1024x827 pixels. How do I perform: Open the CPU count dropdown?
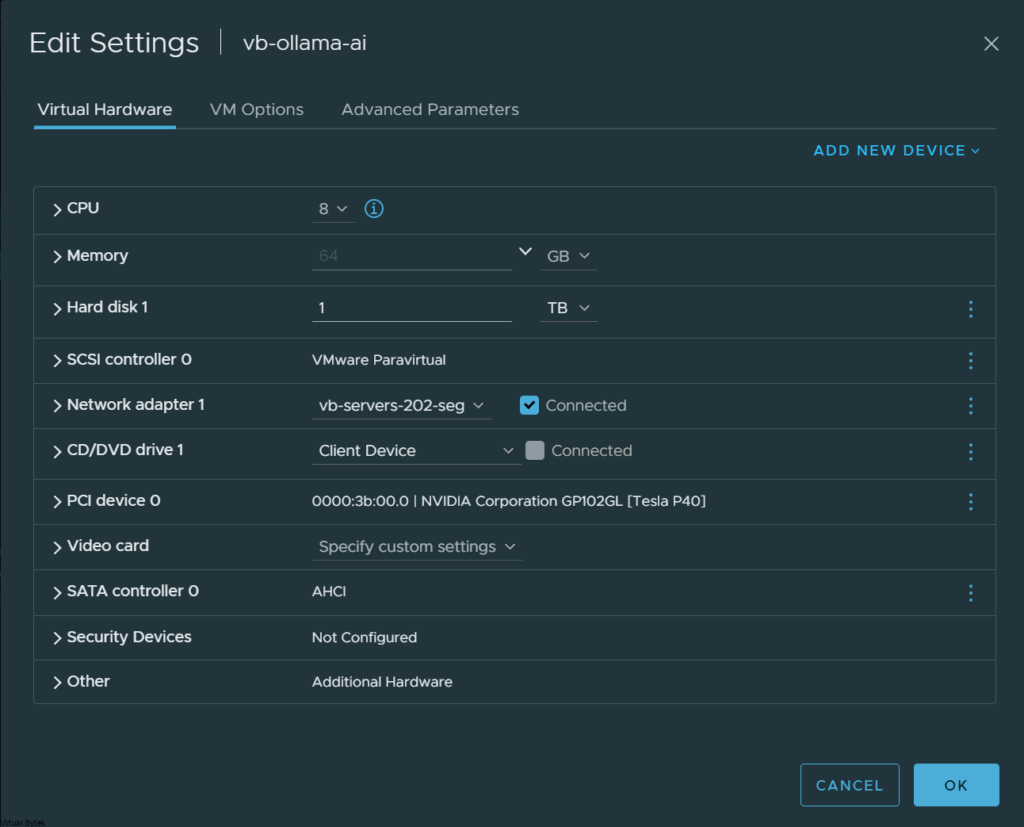click(x=333, y=209)
